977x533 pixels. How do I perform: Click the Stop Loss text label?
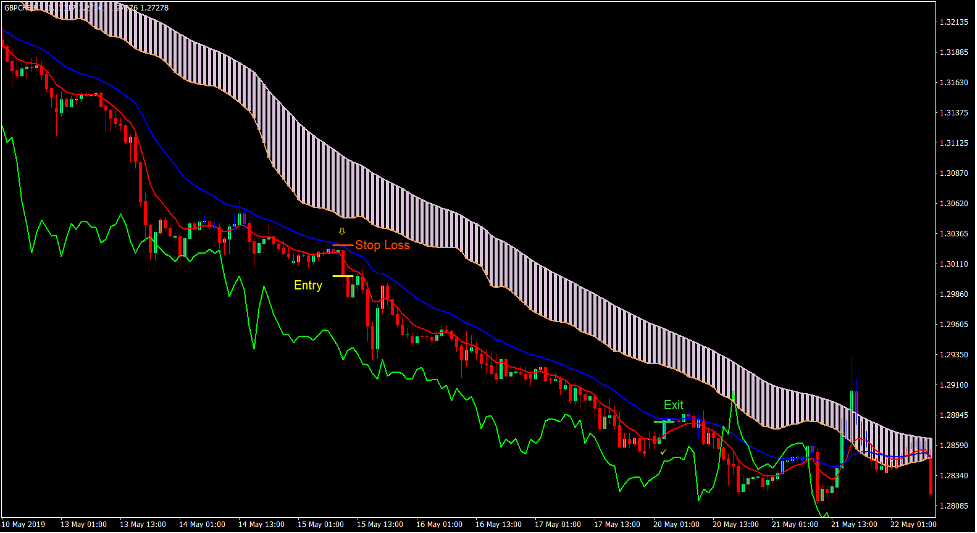click(382, 245)
